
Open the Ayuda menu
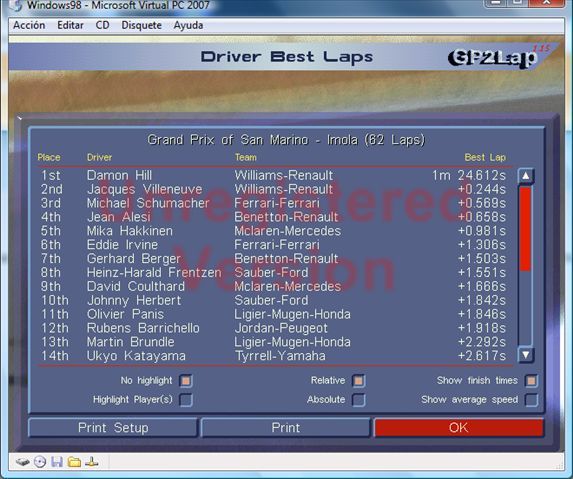pyautogui.click(x=189, y=25)
